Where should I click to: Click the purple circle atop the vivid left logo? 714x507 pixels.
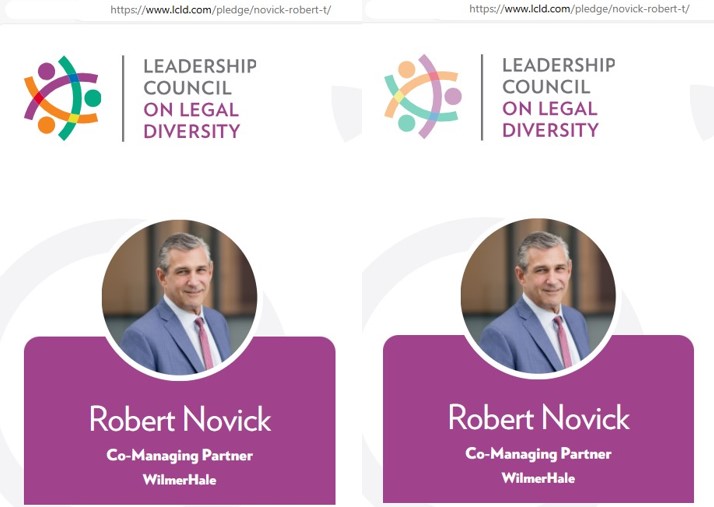[x=46, y=71]
